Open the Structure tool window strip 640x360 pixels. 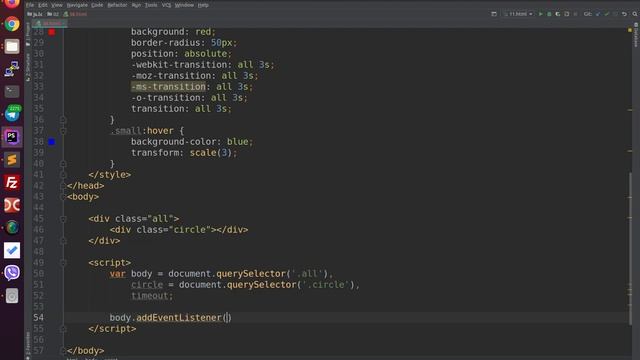click(x=28, y=67)
